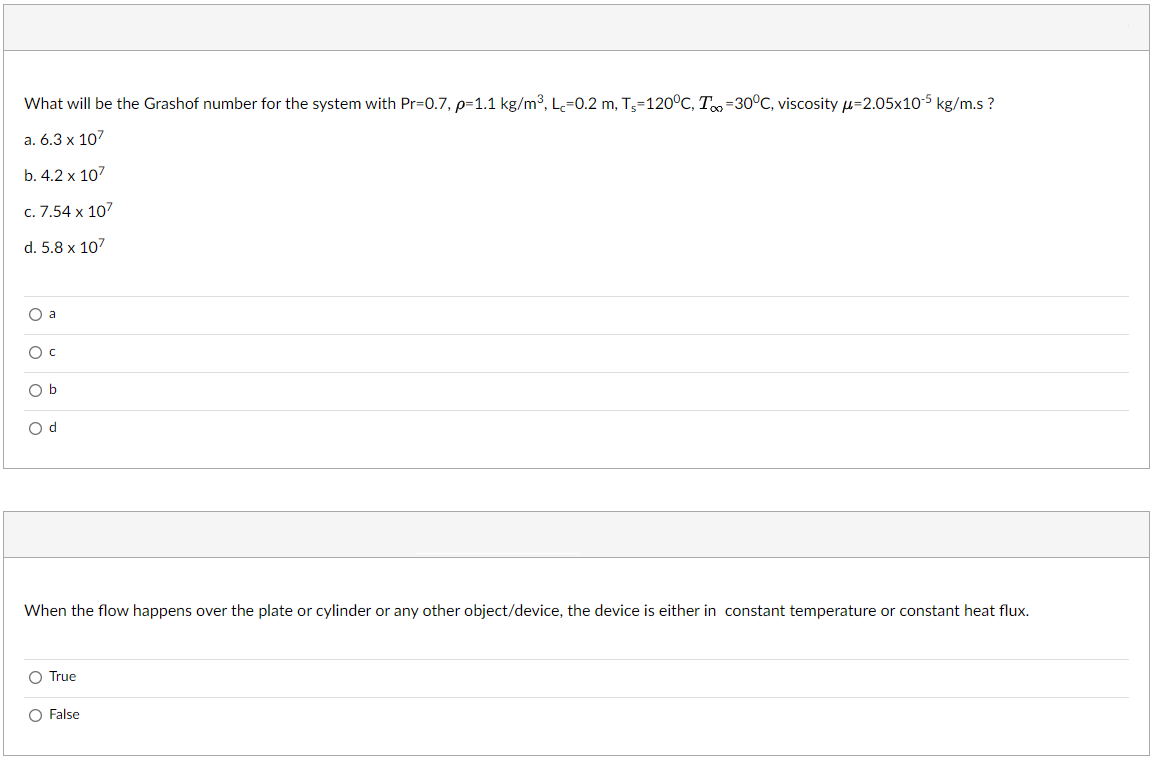This screenshot has width=1156, height=774.
Task: Select radio button for option a
Action: pyautogui.click(x=35, y=313)
